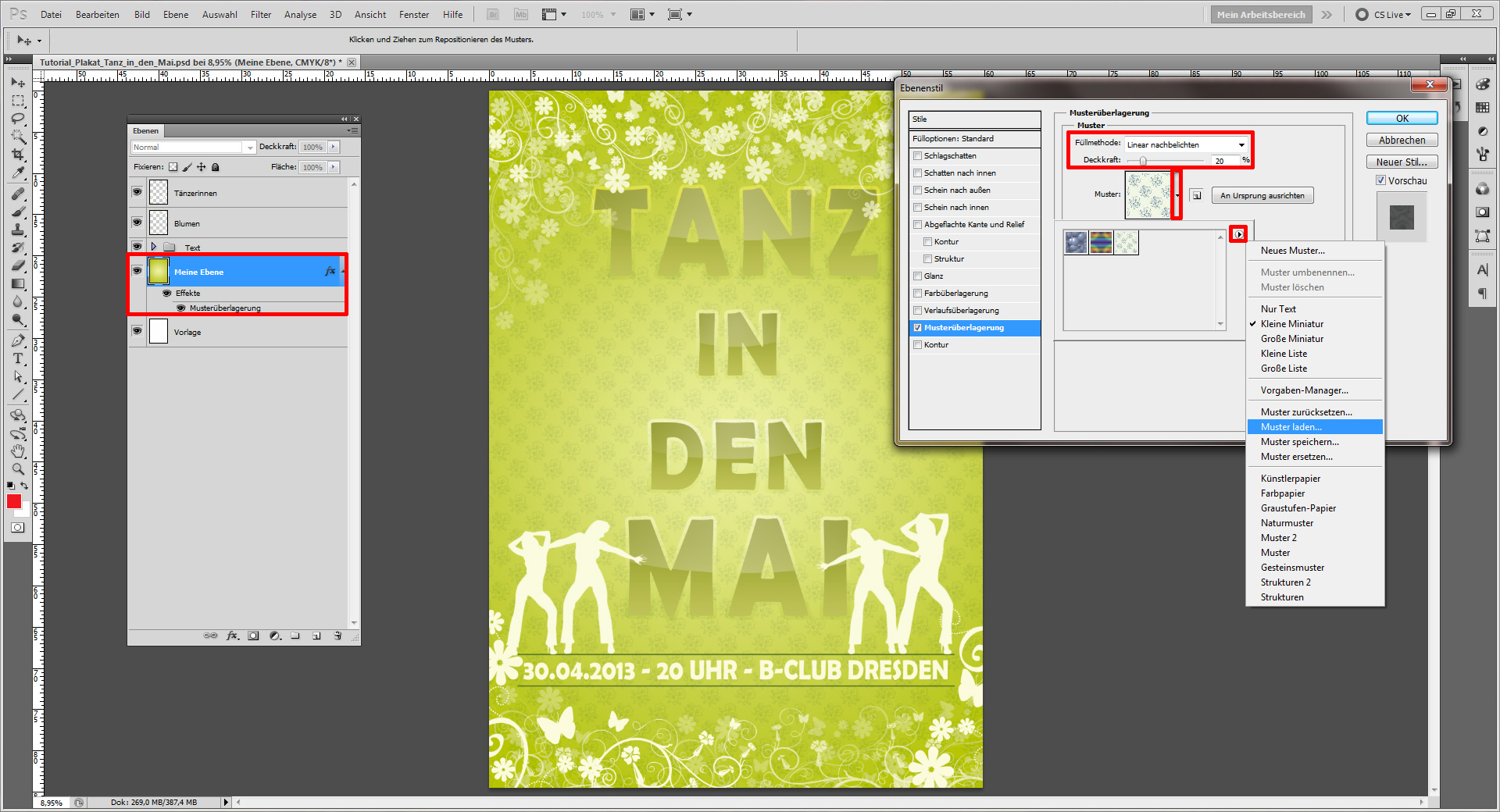The width and height of the screenshot is (1500, 812).
Task: Enable the Schlagschatten layer style
Action: pyautogui.click(x=918, y=155)
